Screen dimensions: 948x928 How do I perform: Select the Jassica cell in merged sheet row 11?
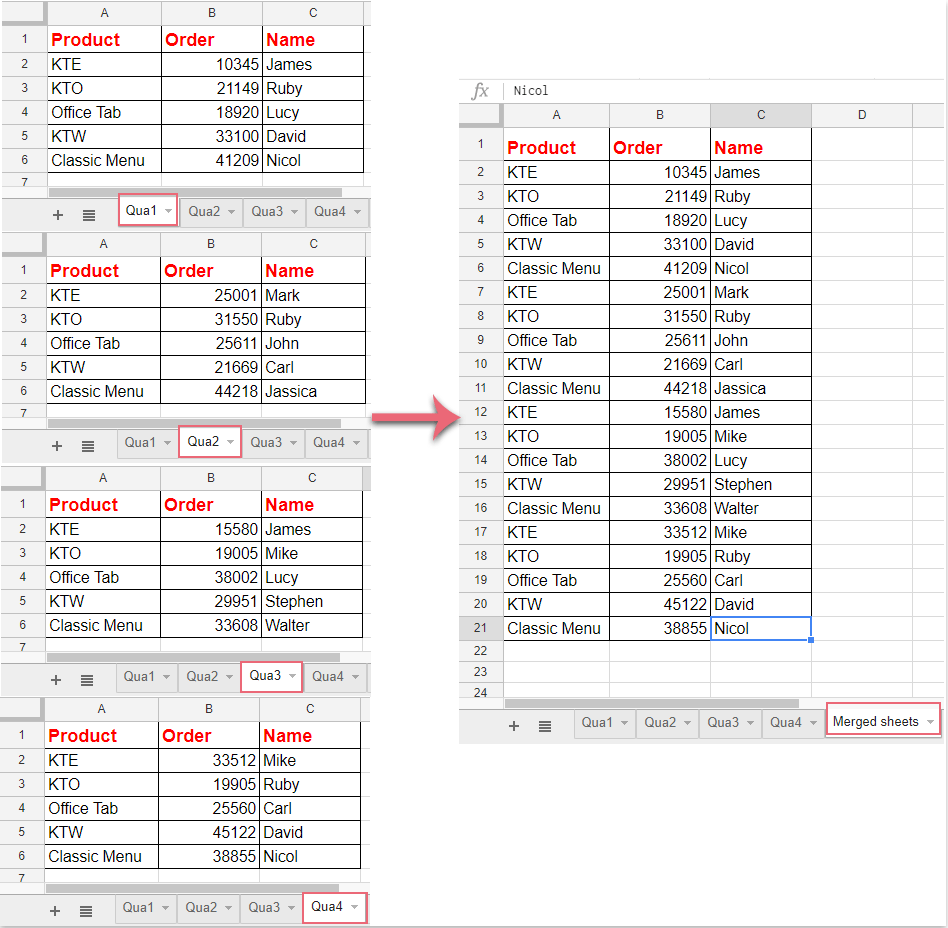(x=760, y=388)
